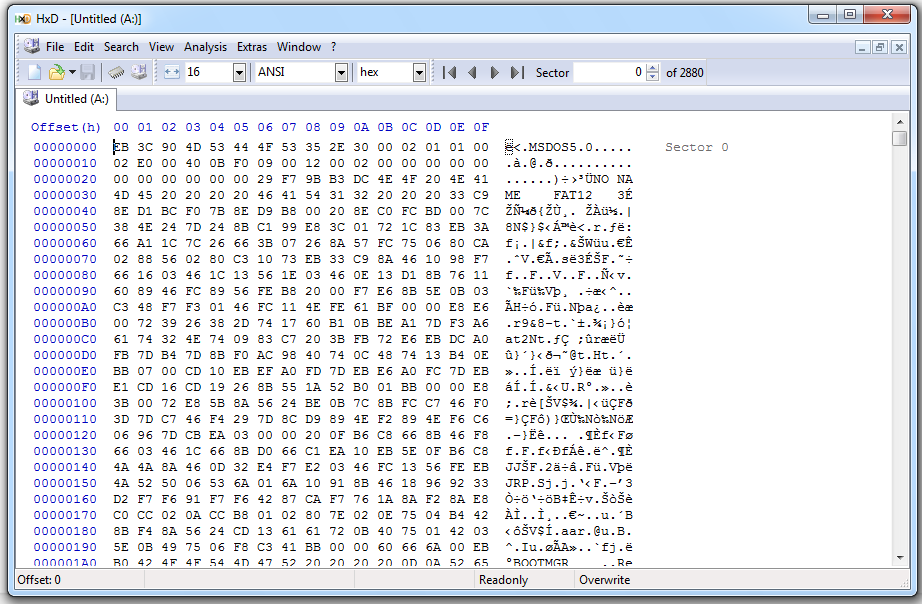Viewport: 922px width, 604px height.
Task: Click into the Sector number field
Action: (609, 72)
